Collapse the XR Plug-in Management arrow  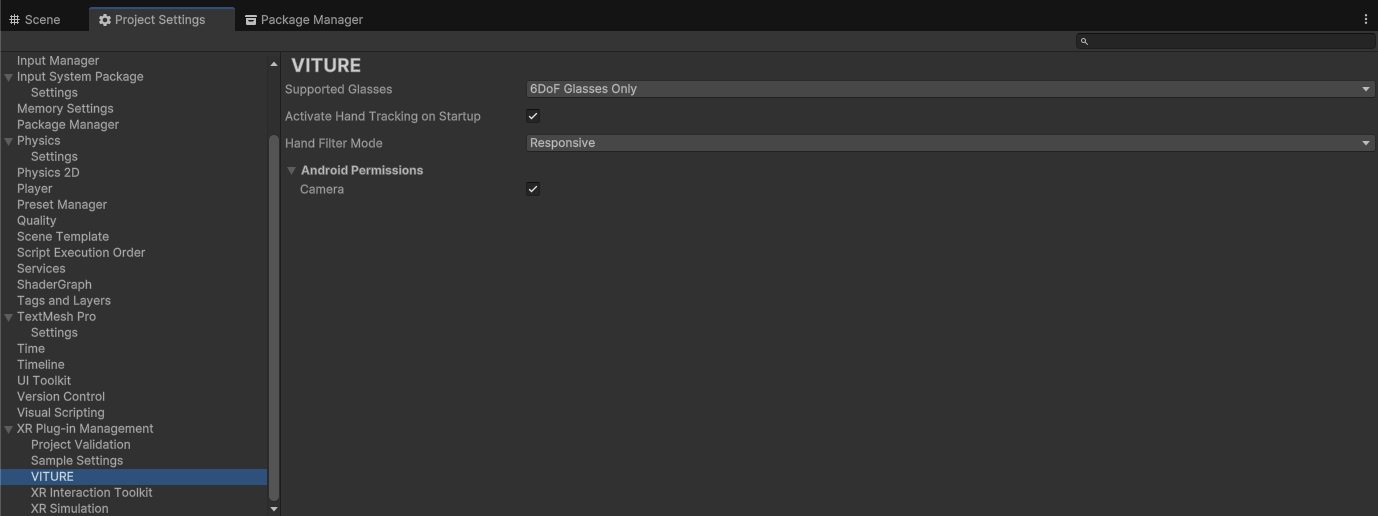pyautogui.click(x=9, y=429)
